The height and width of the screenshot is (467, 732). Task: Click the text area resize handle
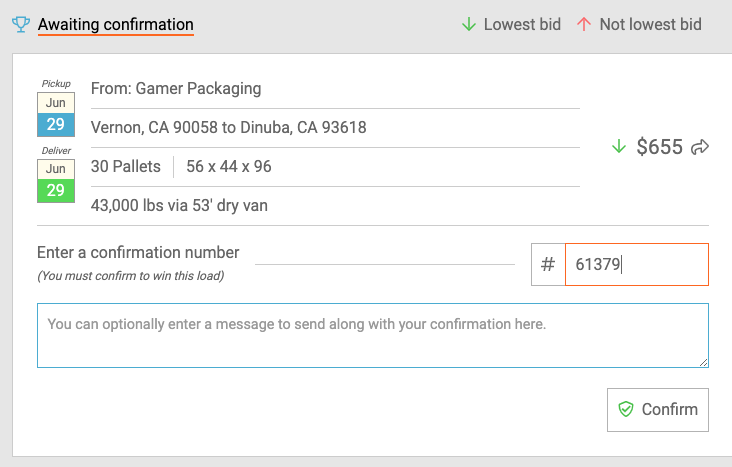[704, 362]
